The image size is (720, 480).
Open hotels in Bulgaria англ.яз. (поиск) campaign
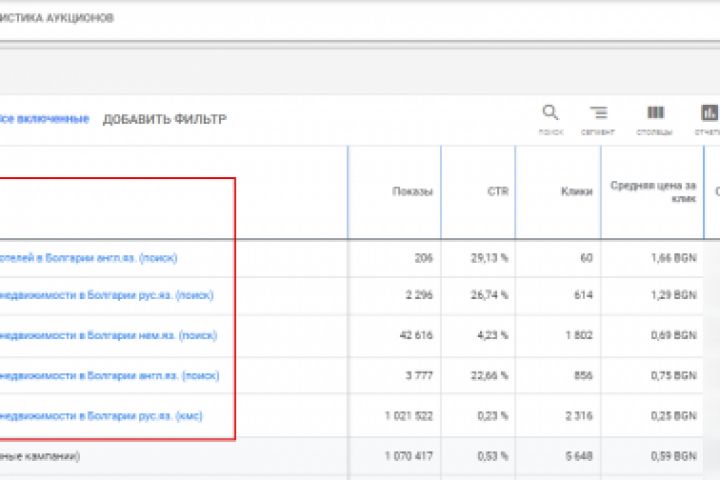tap(88, 258)
